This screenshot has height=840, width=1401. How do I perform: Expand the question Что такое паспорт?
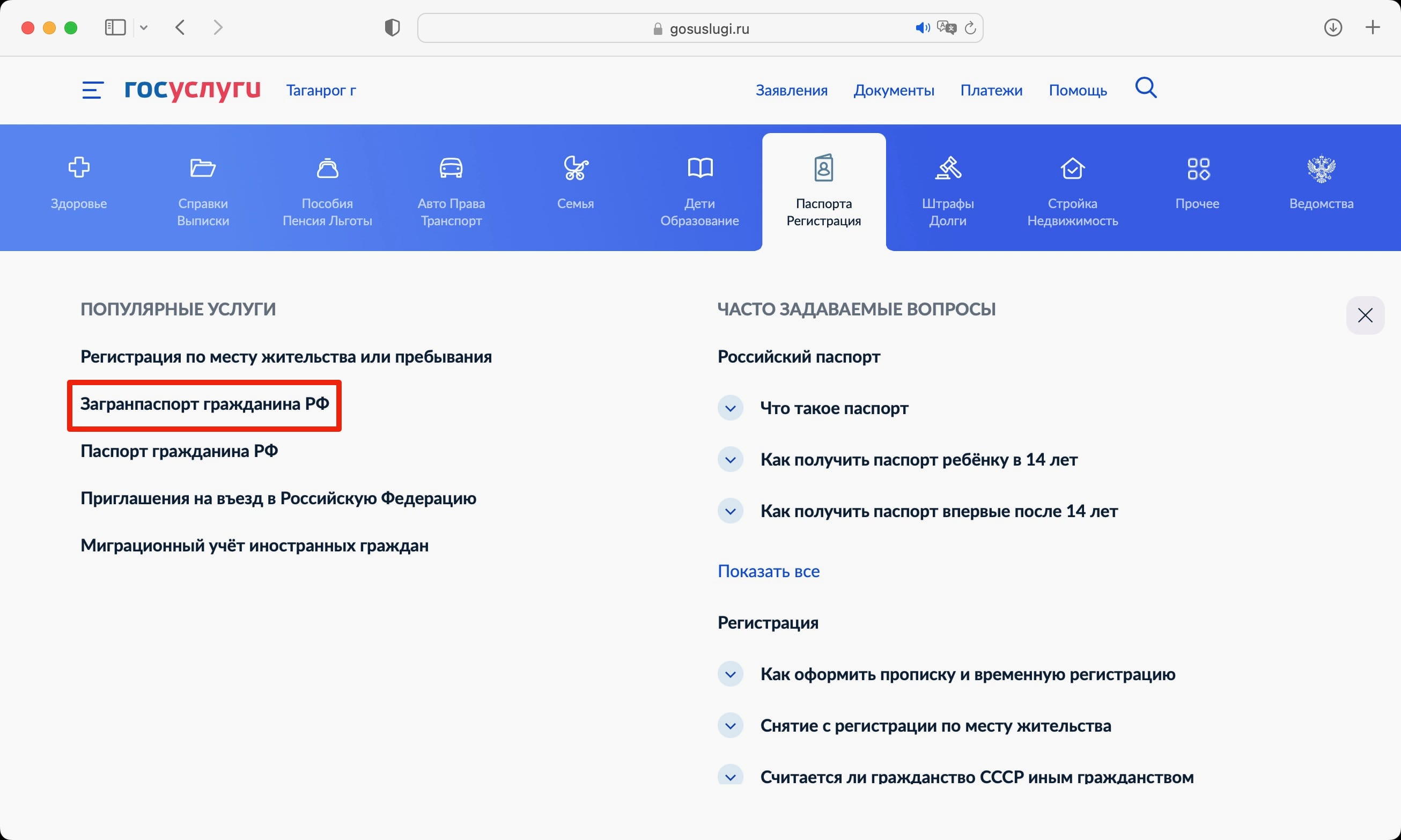click(x=730, y=408)
